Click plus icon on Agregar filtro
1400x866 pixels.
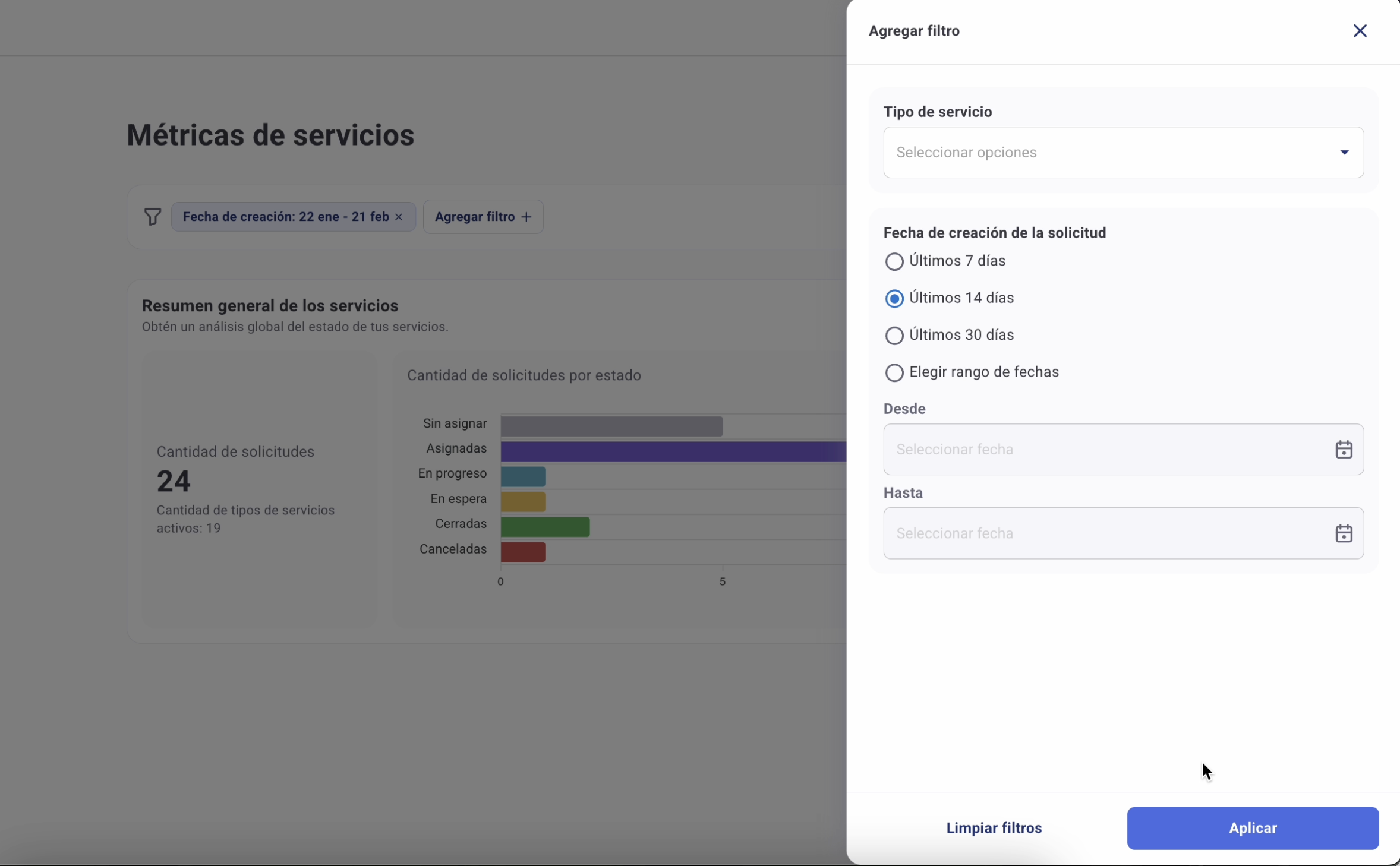[x=526, y=217]
